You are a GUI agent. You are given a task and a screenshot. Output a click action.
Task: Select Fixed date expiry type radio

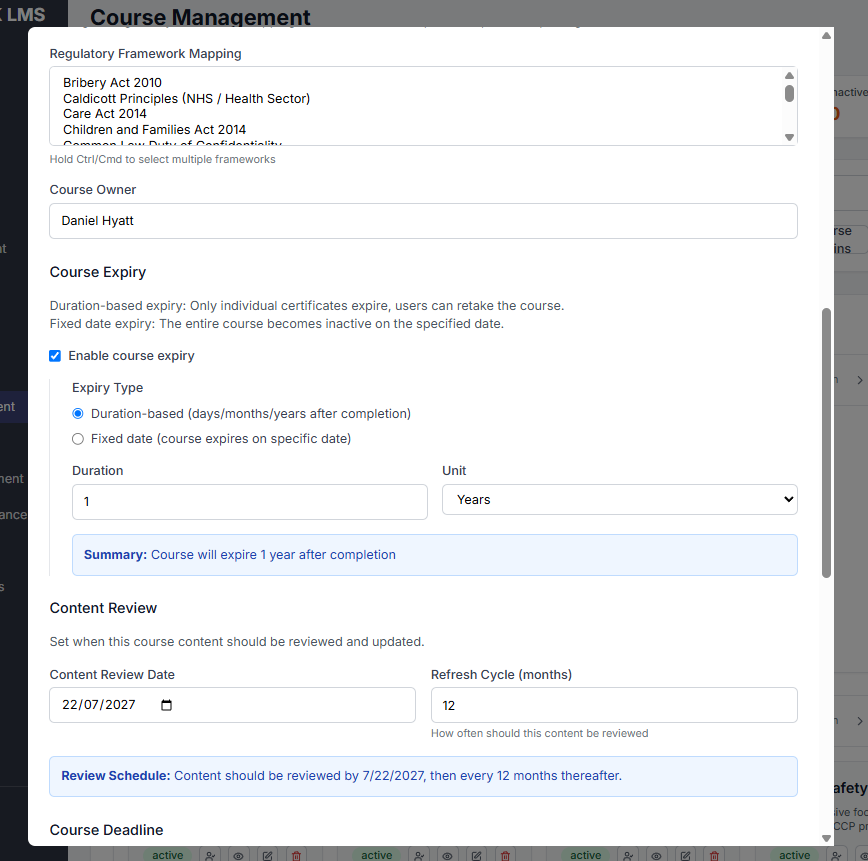(78, 439)
